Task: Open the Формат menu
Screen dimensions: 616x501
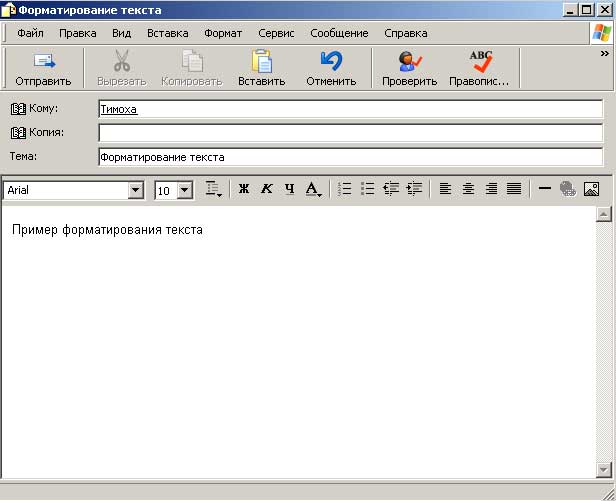Action: click(222, 33)
